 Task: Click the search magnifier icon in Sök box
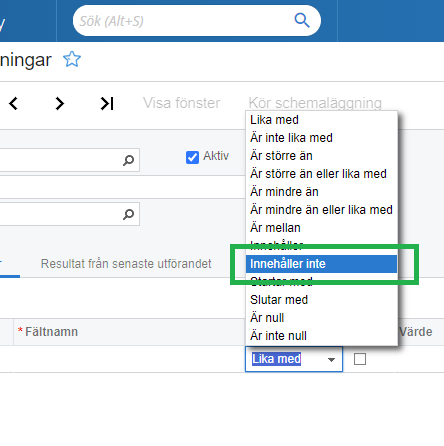tap(302, 21)
